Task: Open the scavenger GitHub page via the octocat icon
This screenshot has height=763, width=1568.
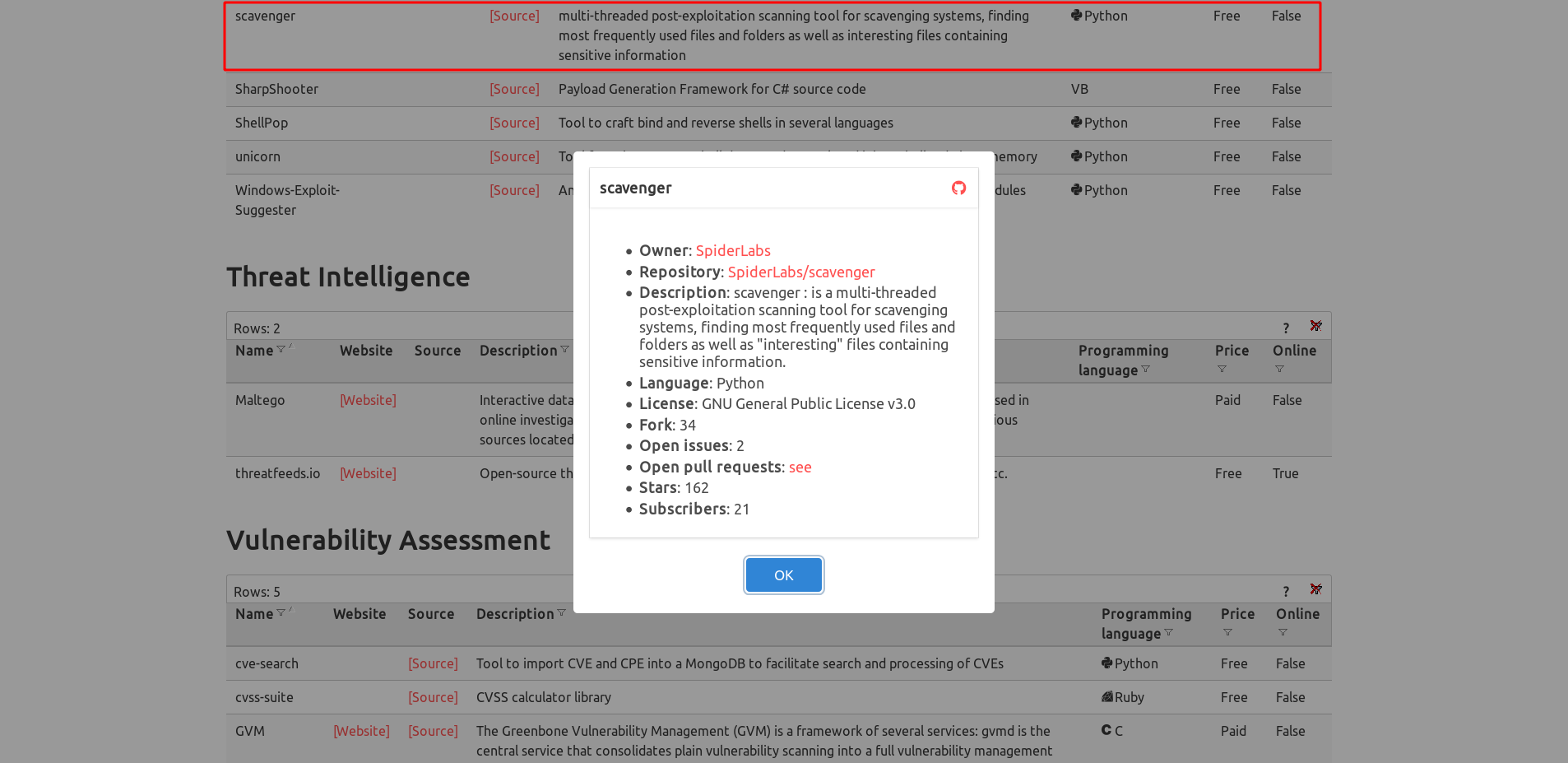Action: coord(958,188)
